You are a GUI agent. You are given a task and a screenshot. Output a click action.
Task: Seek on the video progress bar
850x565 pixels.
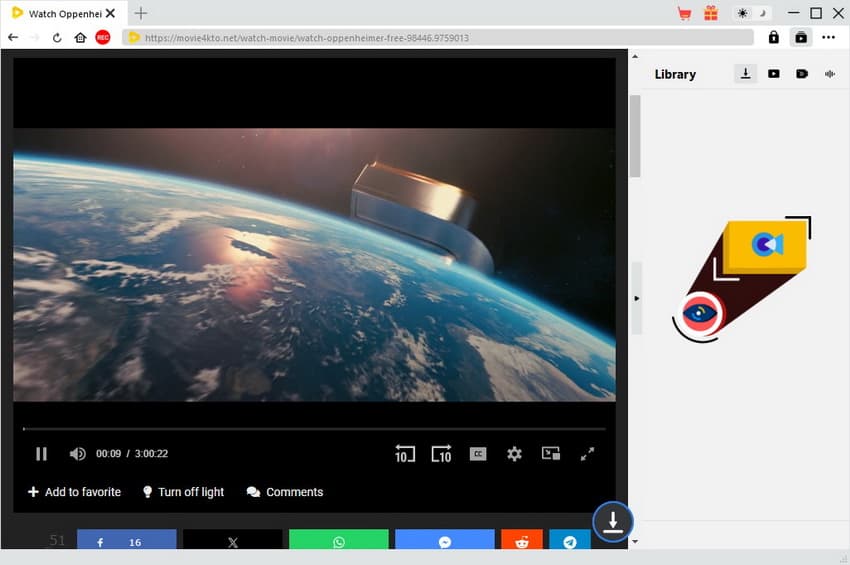314,429
